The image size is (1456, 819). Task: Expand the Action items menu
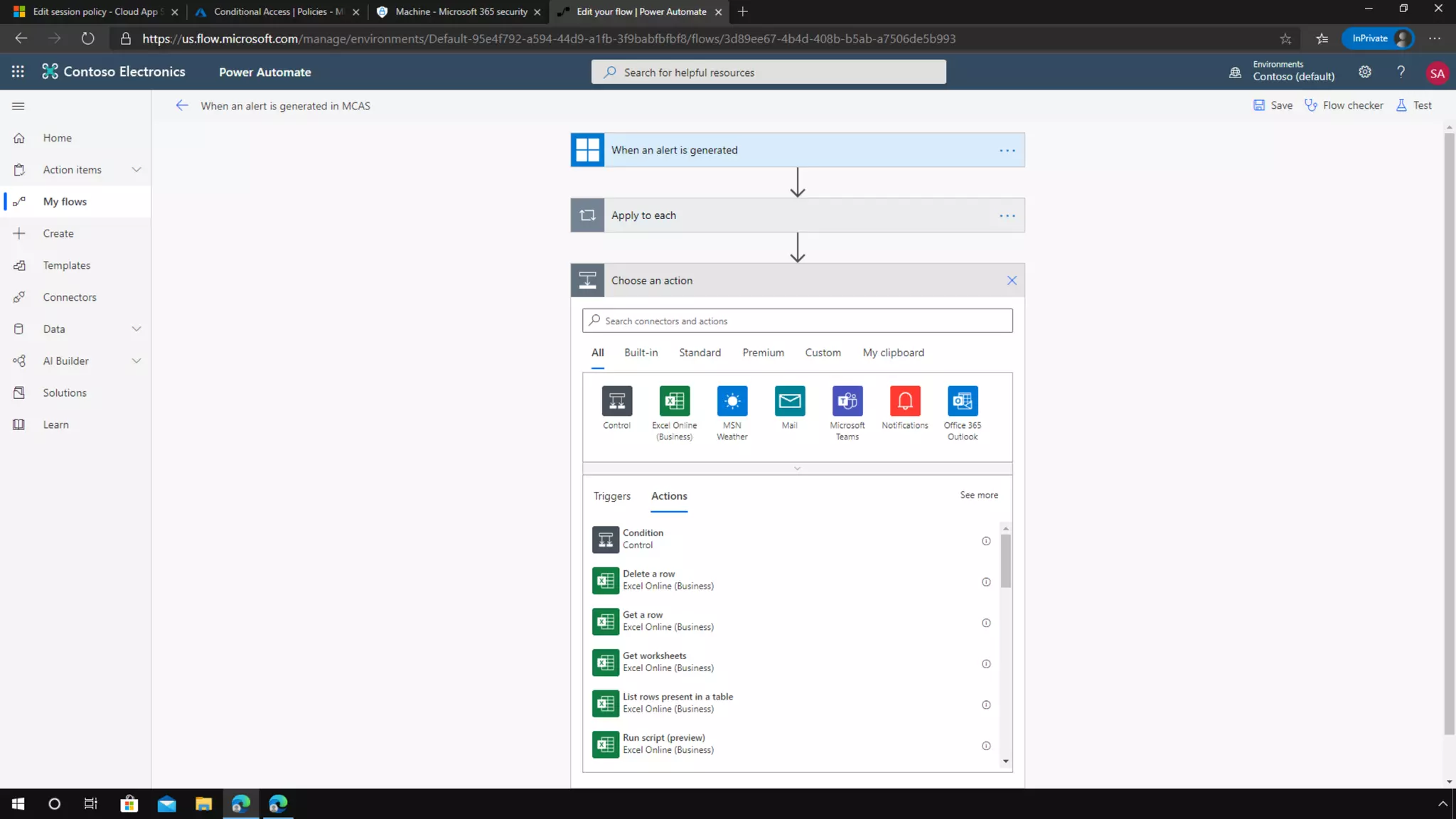click(x=136, y=169)
